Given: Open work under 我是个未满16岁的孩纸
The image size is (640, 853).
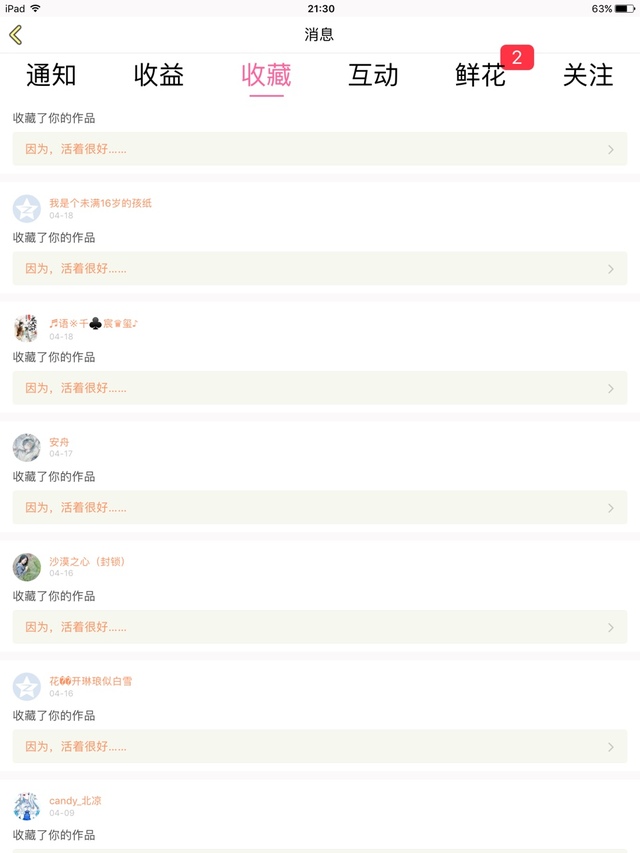Looking at the screenshot, I should [x=319, y=269].
